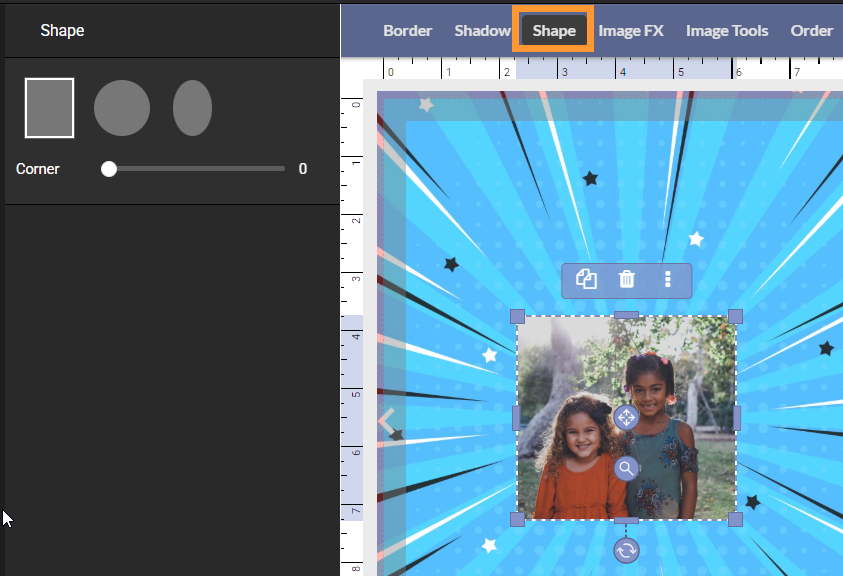
Task: Select the oval shape option
Action: 192,108
